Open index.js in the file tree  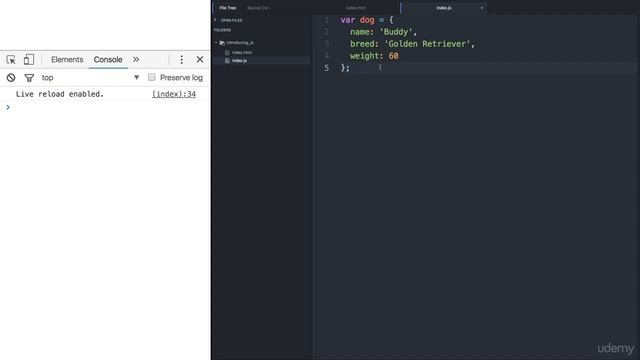tap(239, 60)
